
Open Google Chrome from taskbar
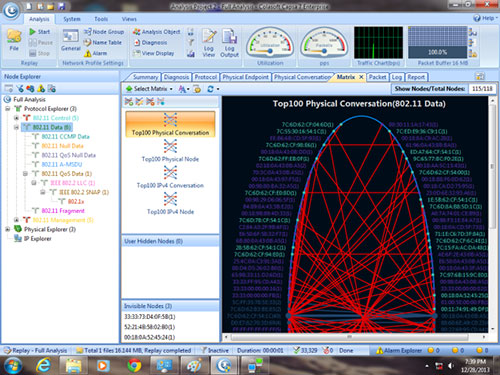[x=134, y=366]
